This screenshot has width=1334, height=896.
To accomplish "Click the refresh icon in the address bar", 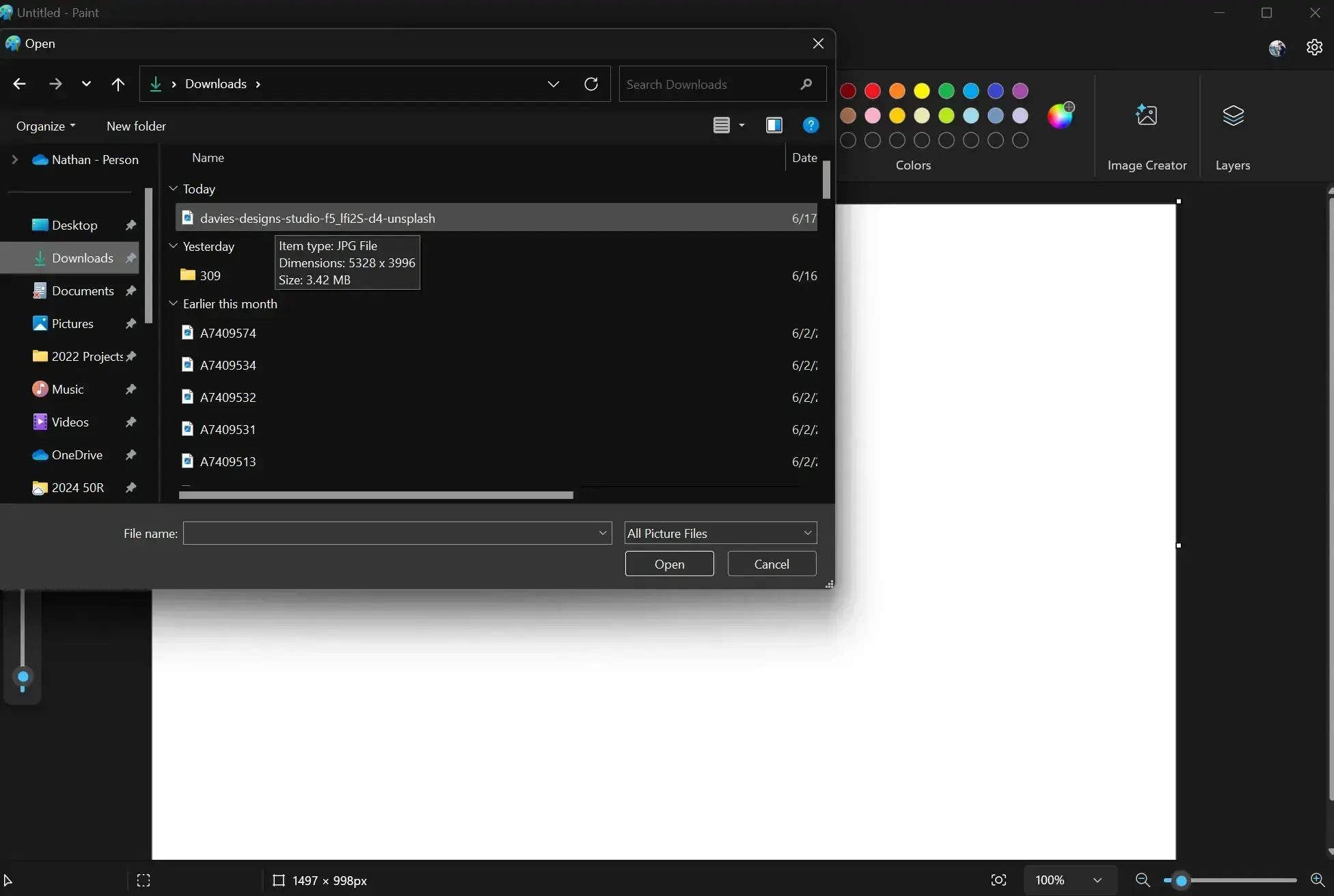I will (x=590, y=83).
